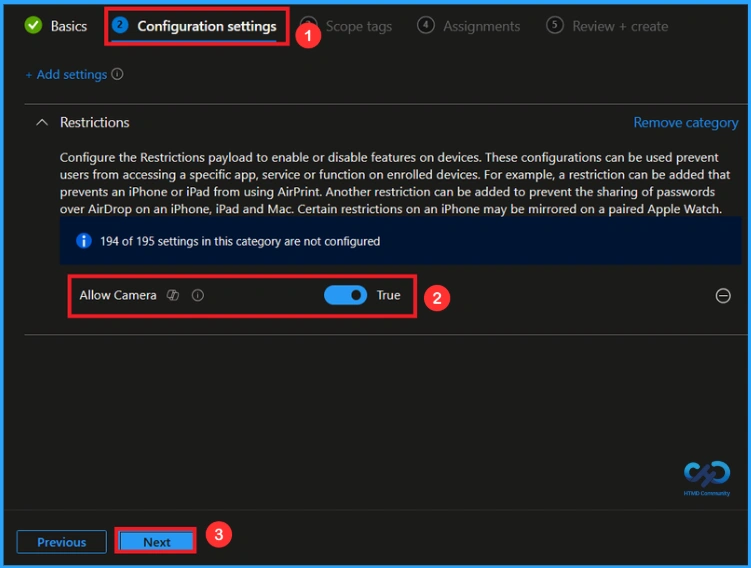Image resolution: width=751 pixels, height=568 pixels.
Task: Click '194 of 195 settings' banner text
Action: [x=240, y=241]
